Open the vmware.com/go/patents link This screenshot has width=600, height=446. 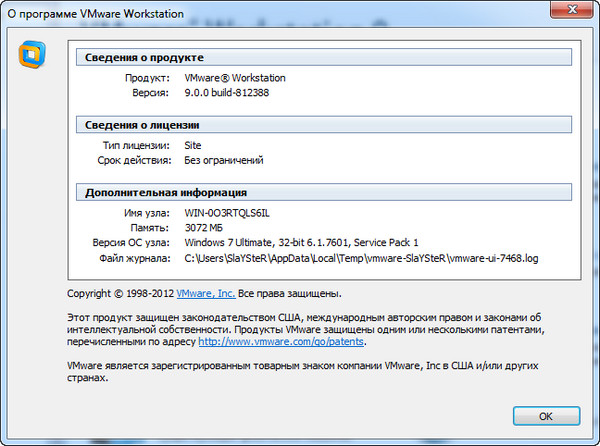point(282,342)
